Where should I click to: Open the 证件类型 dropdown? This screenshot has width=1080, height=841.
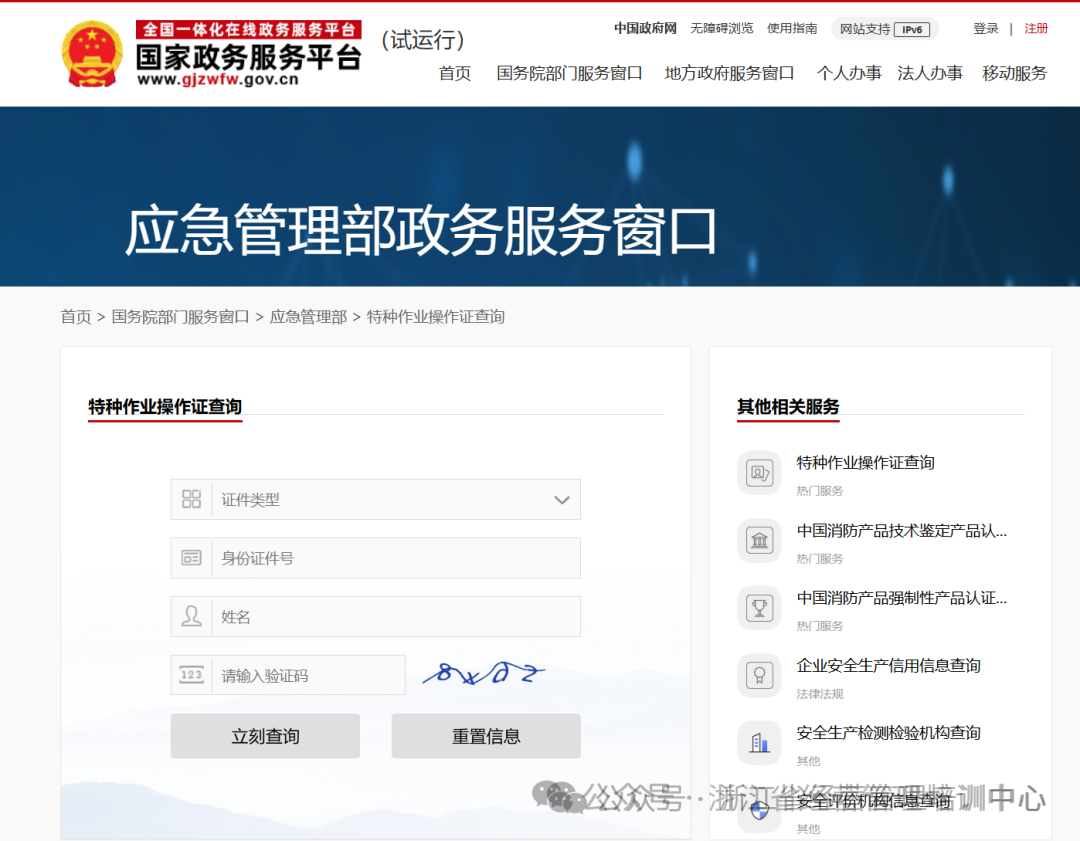(x=375, y=499)
